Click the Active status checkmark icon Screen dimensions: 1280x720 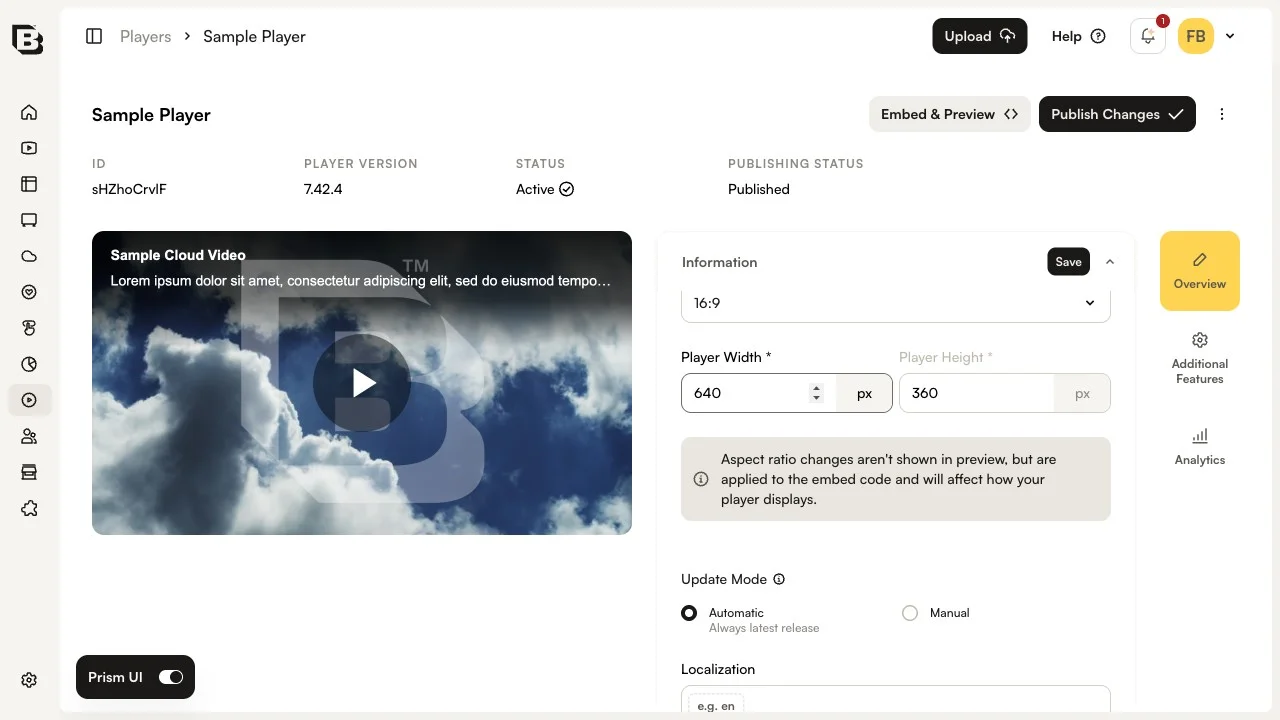[x=567, y=189]
